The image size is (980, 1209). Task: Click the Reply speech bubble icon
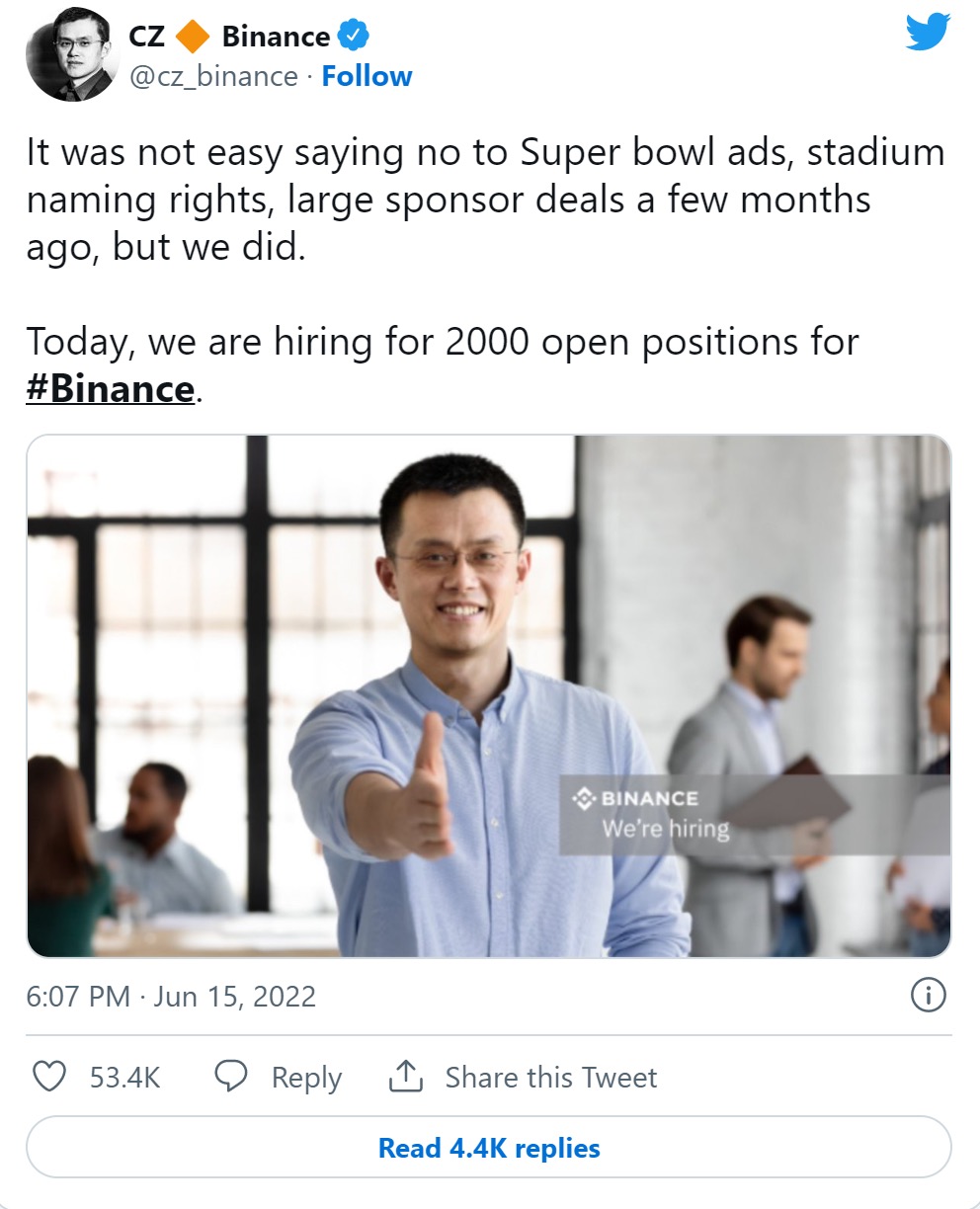pos(230,1077)
